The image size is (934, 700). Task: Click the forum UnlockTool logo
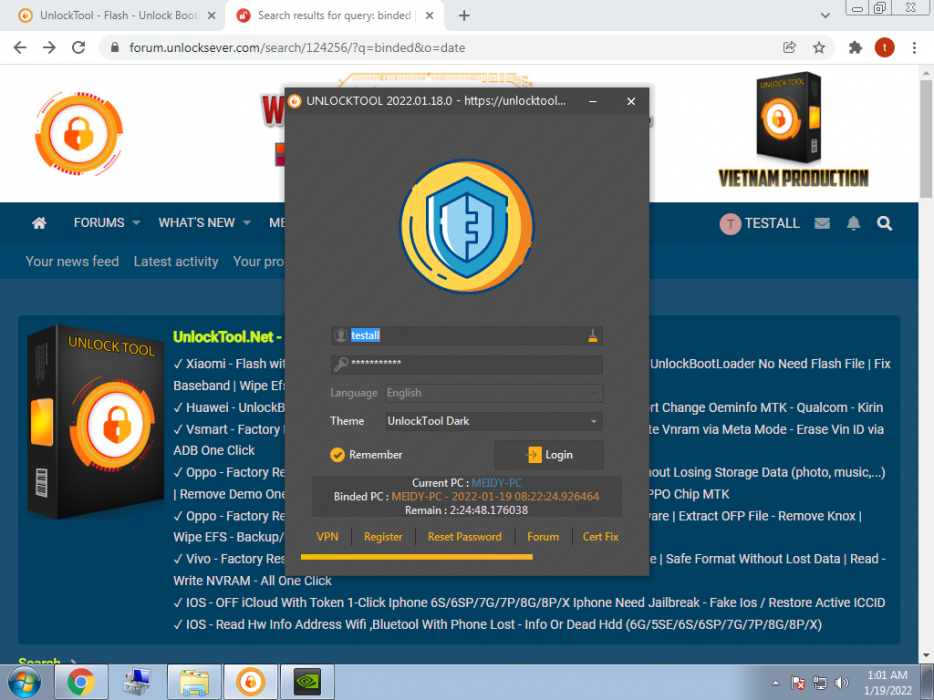79,133
